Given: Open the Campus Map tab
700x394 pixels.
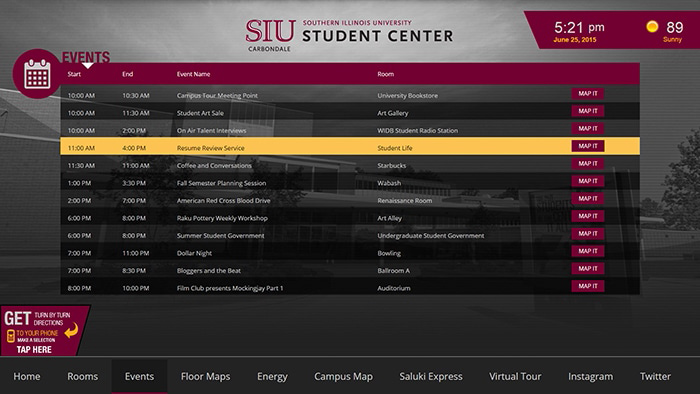Looking at the screenshot, I should pyautogui.click(x=343, y=376).
